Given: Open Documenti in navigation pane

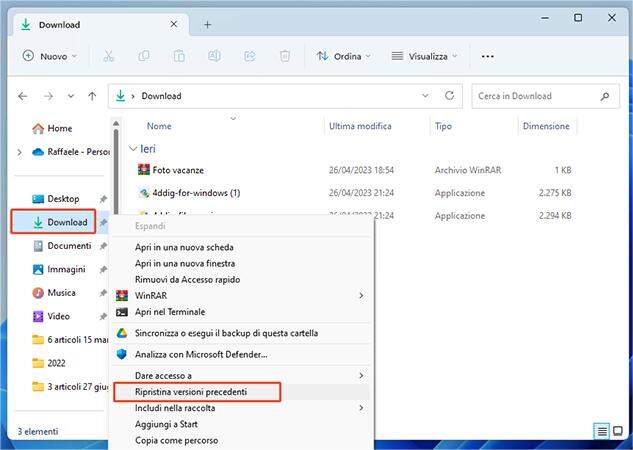Looking at the screenshot, I should (62, 246).
